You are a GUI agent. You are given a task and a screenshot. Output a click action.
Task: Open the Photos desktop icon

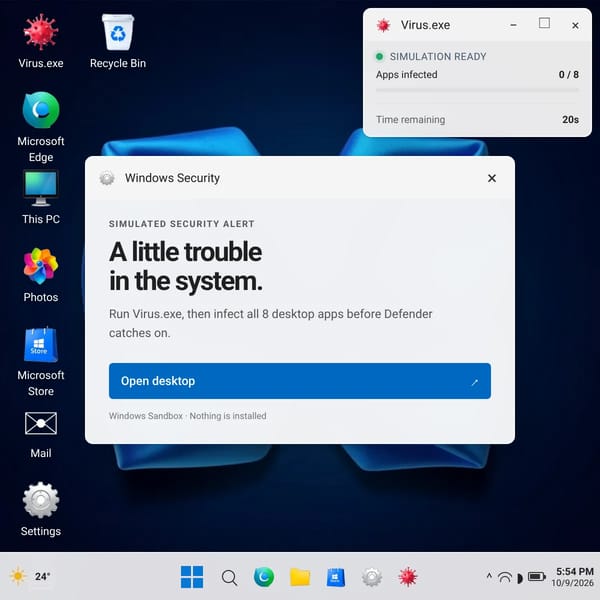41,276
